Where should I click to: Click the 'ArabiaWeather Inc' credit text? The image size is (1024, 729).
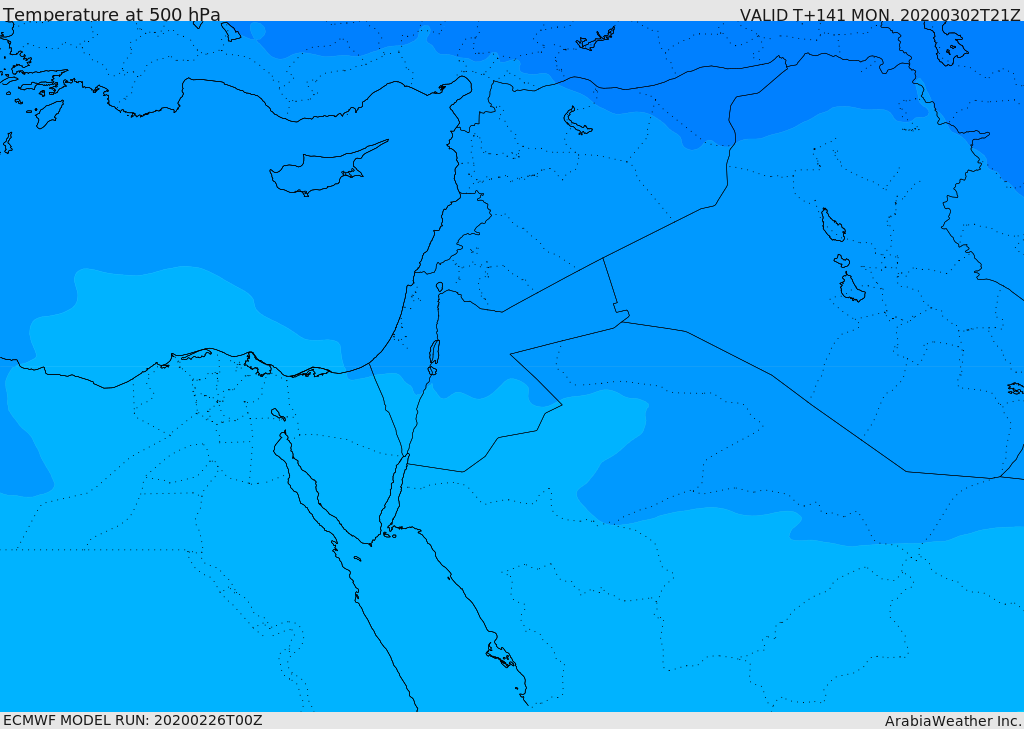click(x=953, y=721)
